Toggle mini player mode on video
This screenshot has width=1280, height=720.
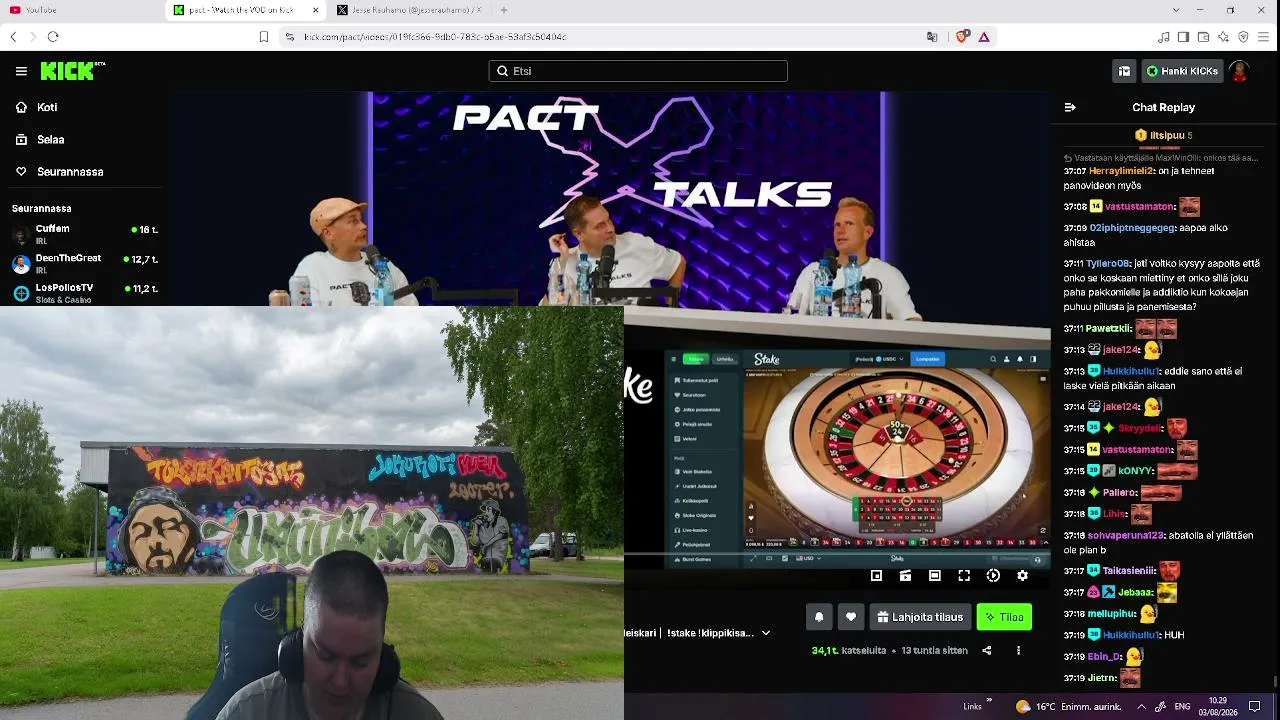coord(876,576)
